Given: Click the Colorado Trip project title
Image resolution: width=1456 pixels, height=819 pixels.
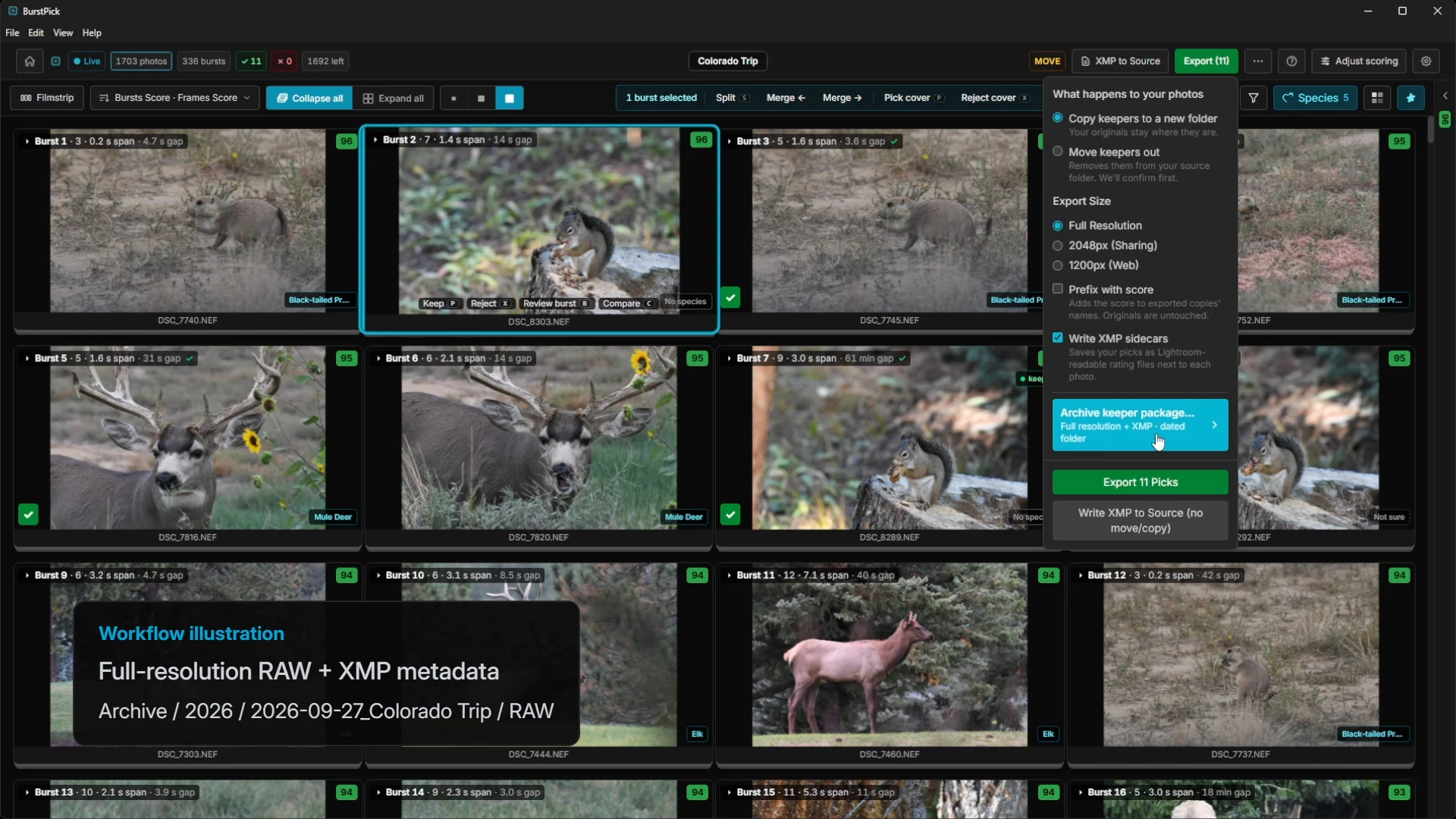Looking at the screenshot, I should click(727, 61).
